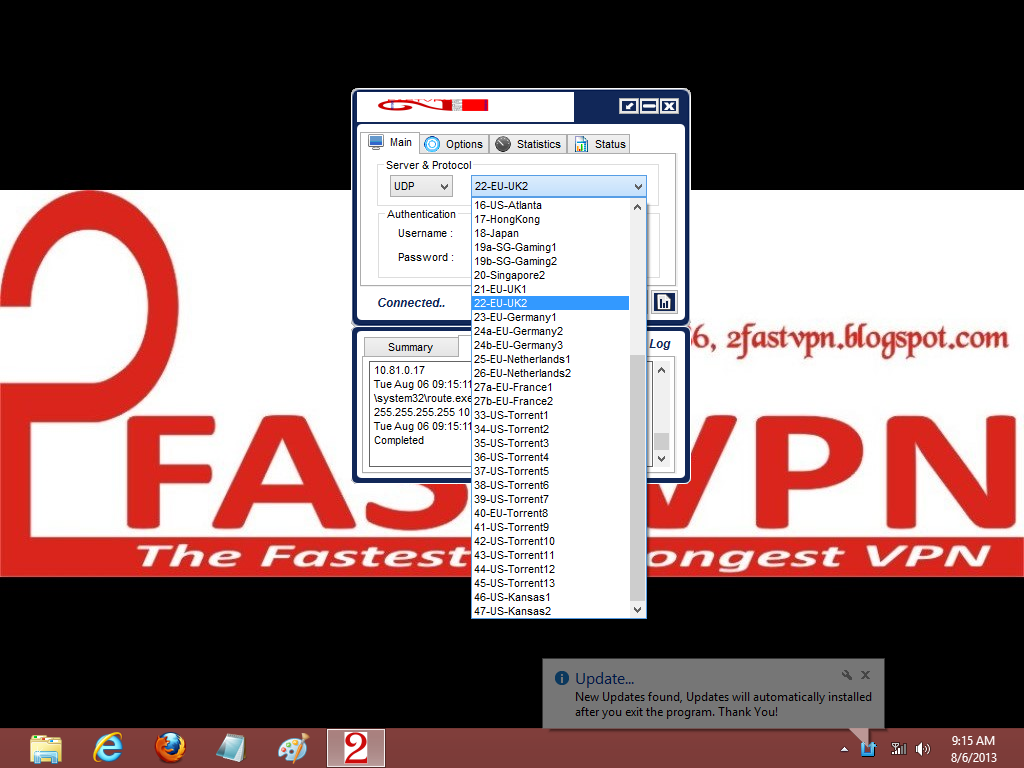This screenshot has height=768, width=1024.
Task: Select 45-US-Torrent13 server
Action: click(550, 584)
